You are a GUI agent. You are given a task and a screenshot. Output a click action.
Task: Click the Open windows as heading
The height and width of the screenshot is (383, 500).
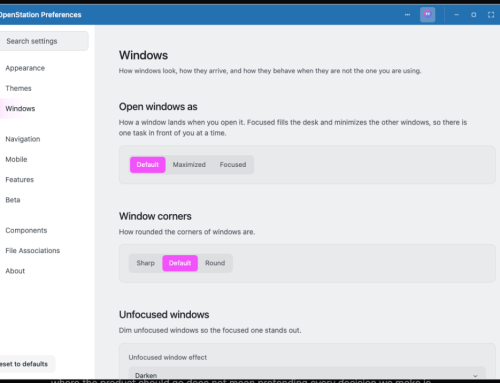(x=158, y=107)
